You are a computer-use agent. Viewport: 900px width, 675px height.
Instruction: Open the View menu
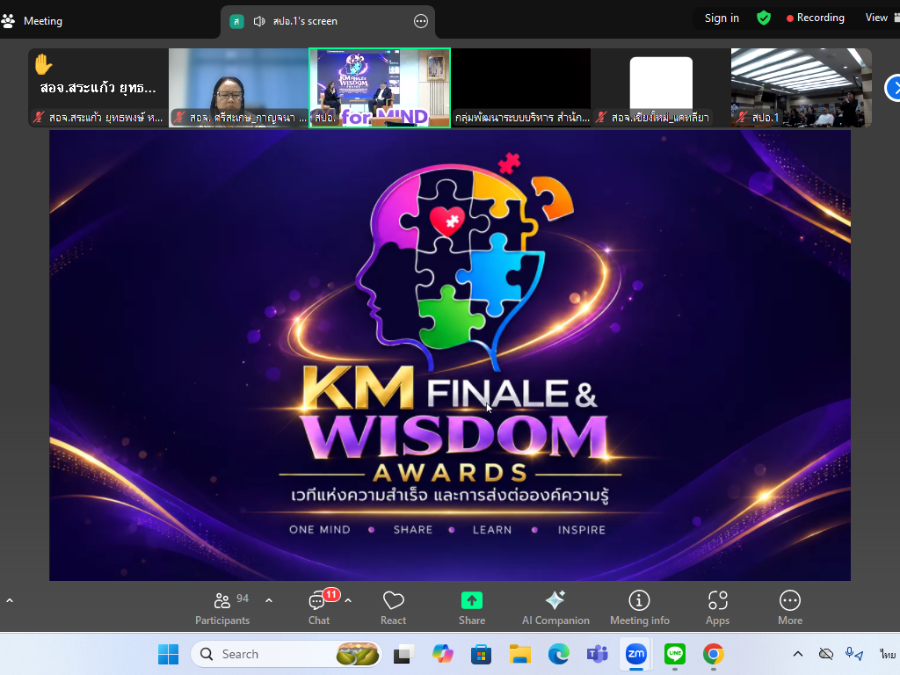pos(876,18)
